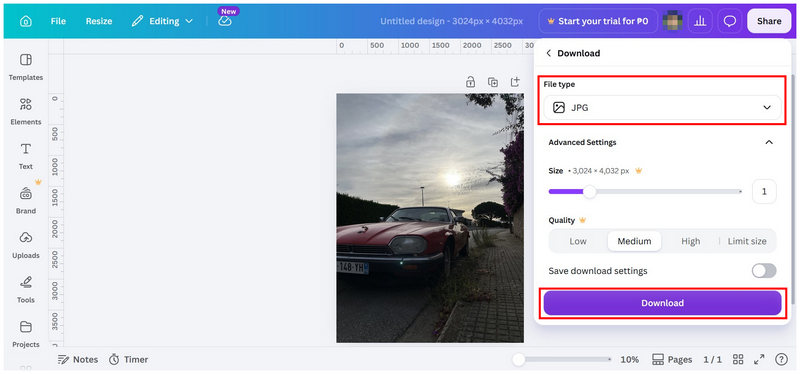Open the user profile avatar
800x374 pixels.
click(672, 21)
